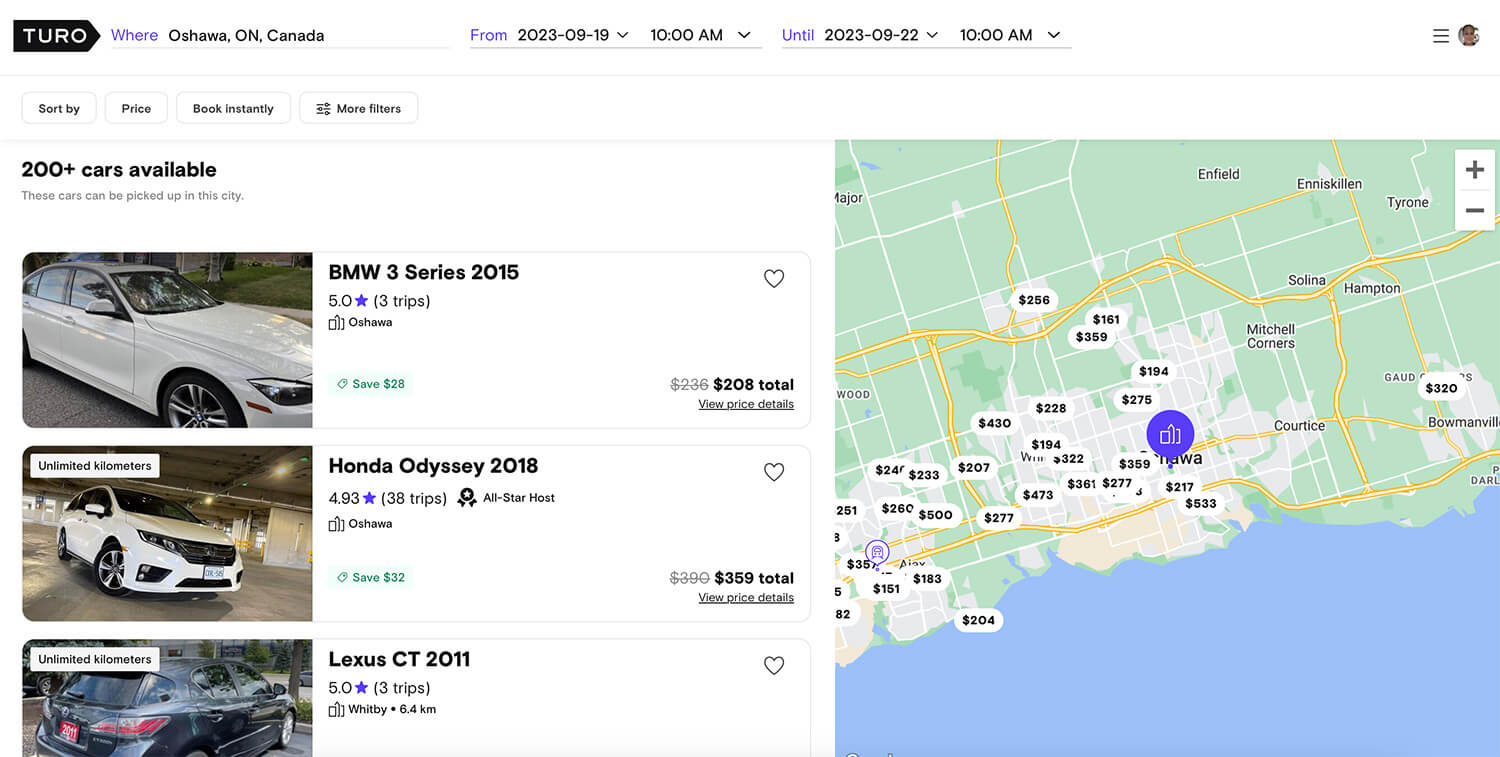Zoom in on the map
The width and height of the screenshot is (1500, 757).
[x=1475, y=170]
